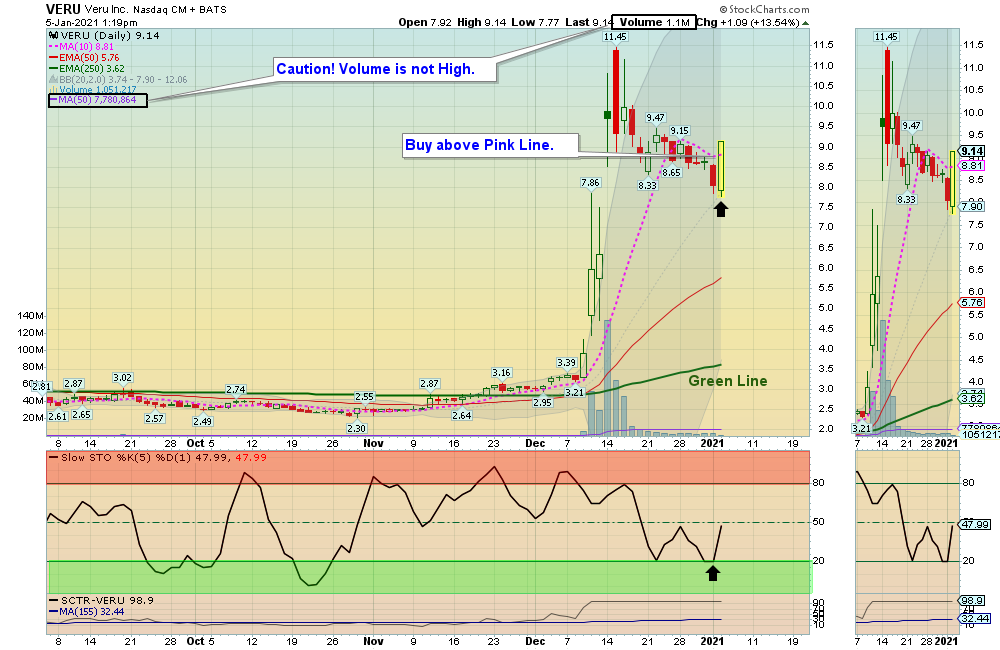This screenshot has height=650, width=1000.
Task: Click the 47.99 stochastic tag in side panel
Action: click(975, 524)
